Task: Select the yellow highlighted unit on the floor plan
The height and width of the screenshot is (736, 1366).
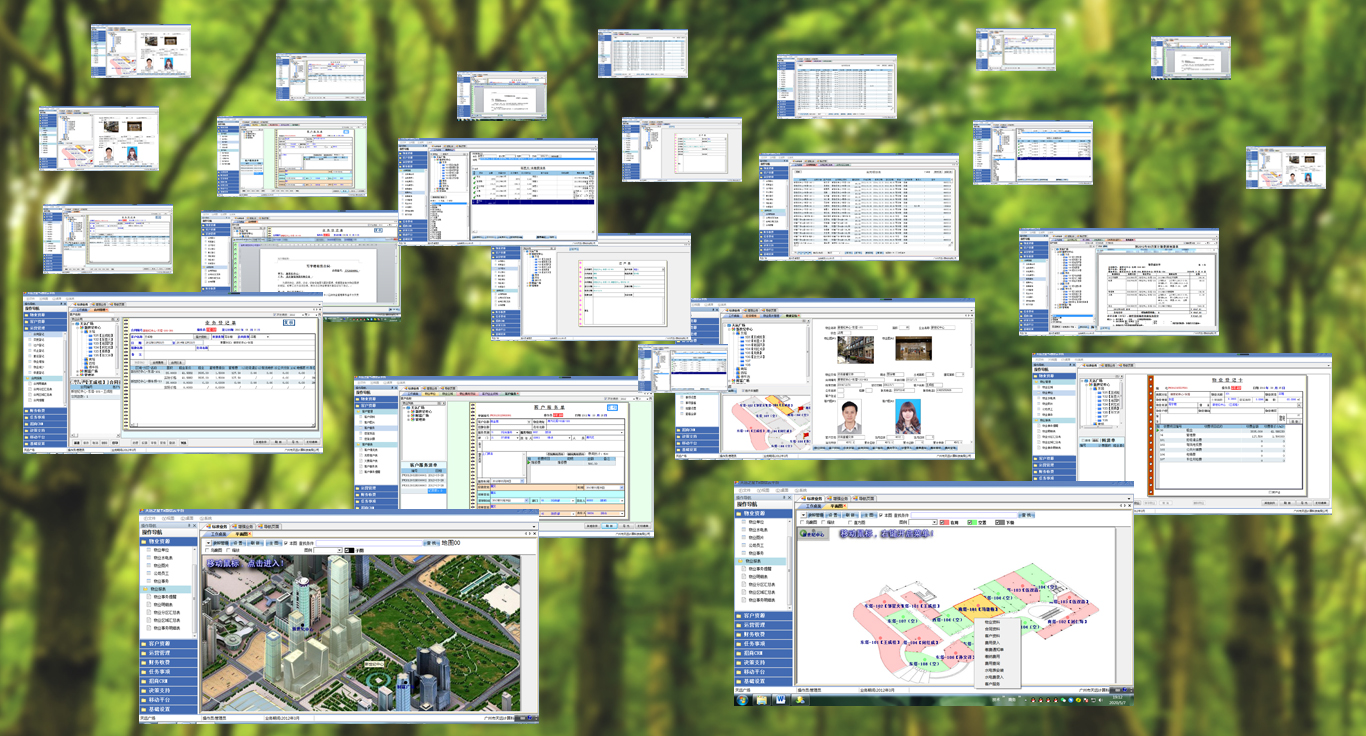Action: tap(977, 609)
